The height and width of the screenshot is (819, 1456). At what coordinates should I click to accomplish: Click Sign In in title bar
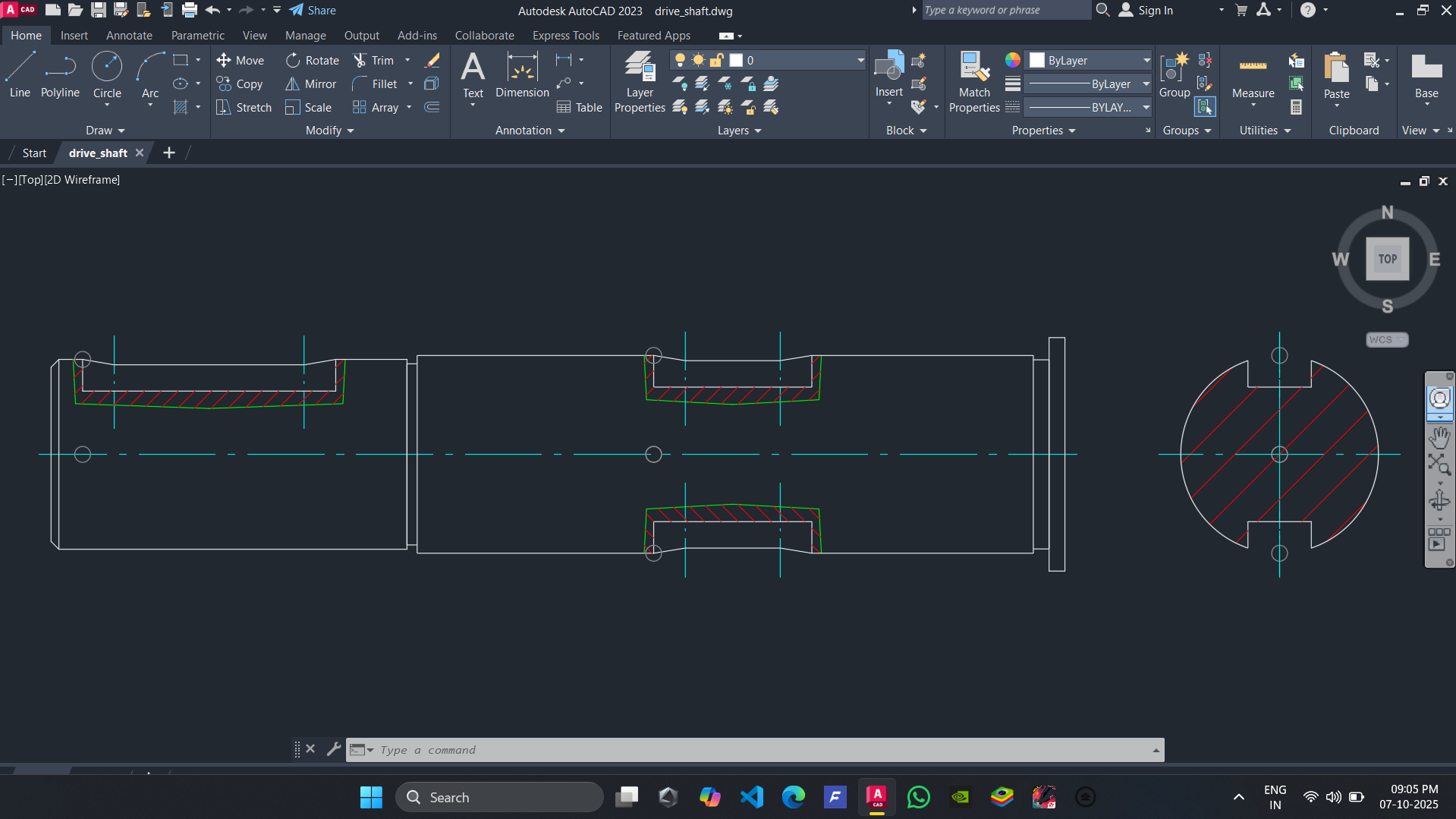click(x=1155, y=11)
